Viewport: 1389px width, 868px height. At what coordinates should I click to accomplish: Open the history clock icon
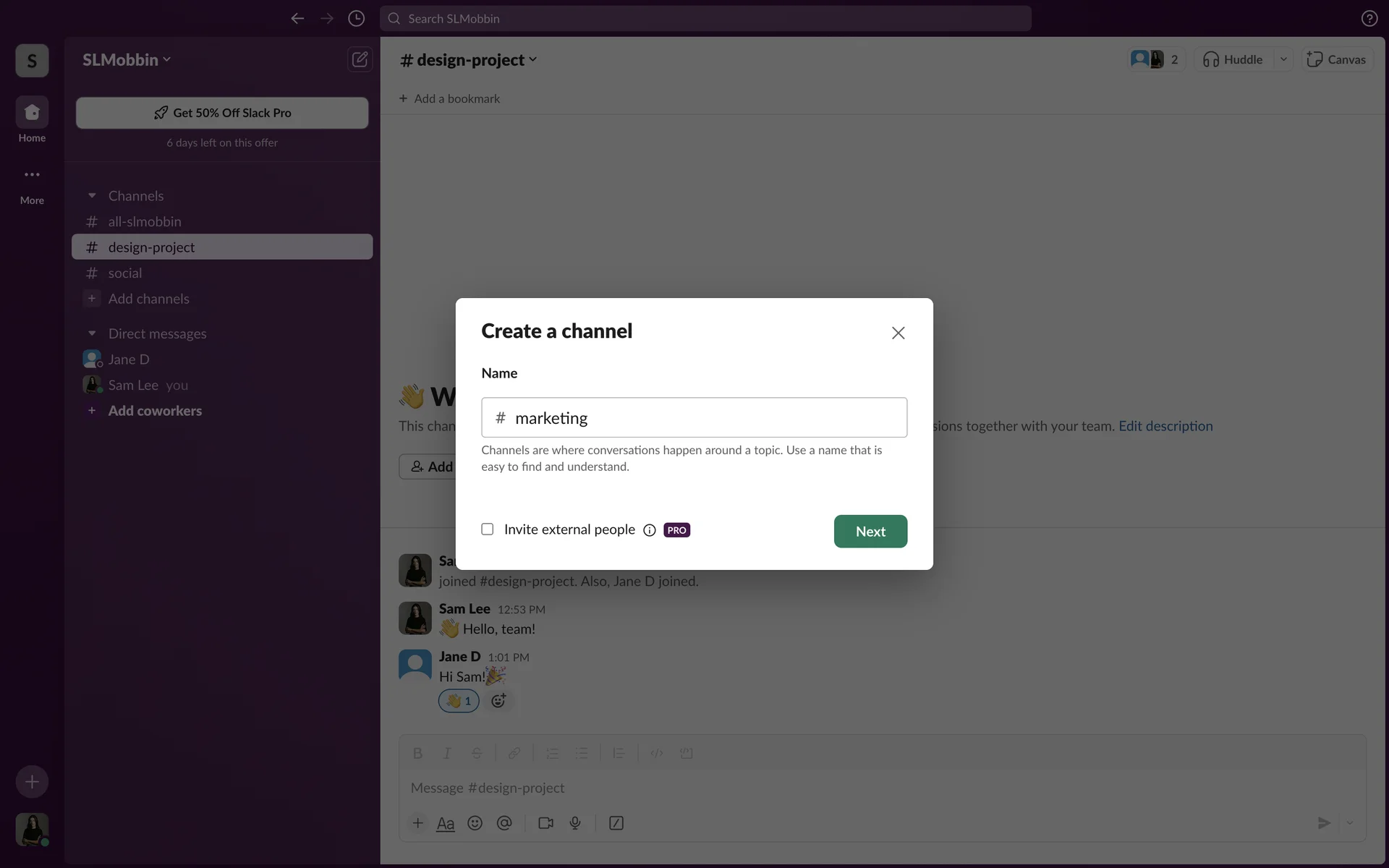point(356,19)
